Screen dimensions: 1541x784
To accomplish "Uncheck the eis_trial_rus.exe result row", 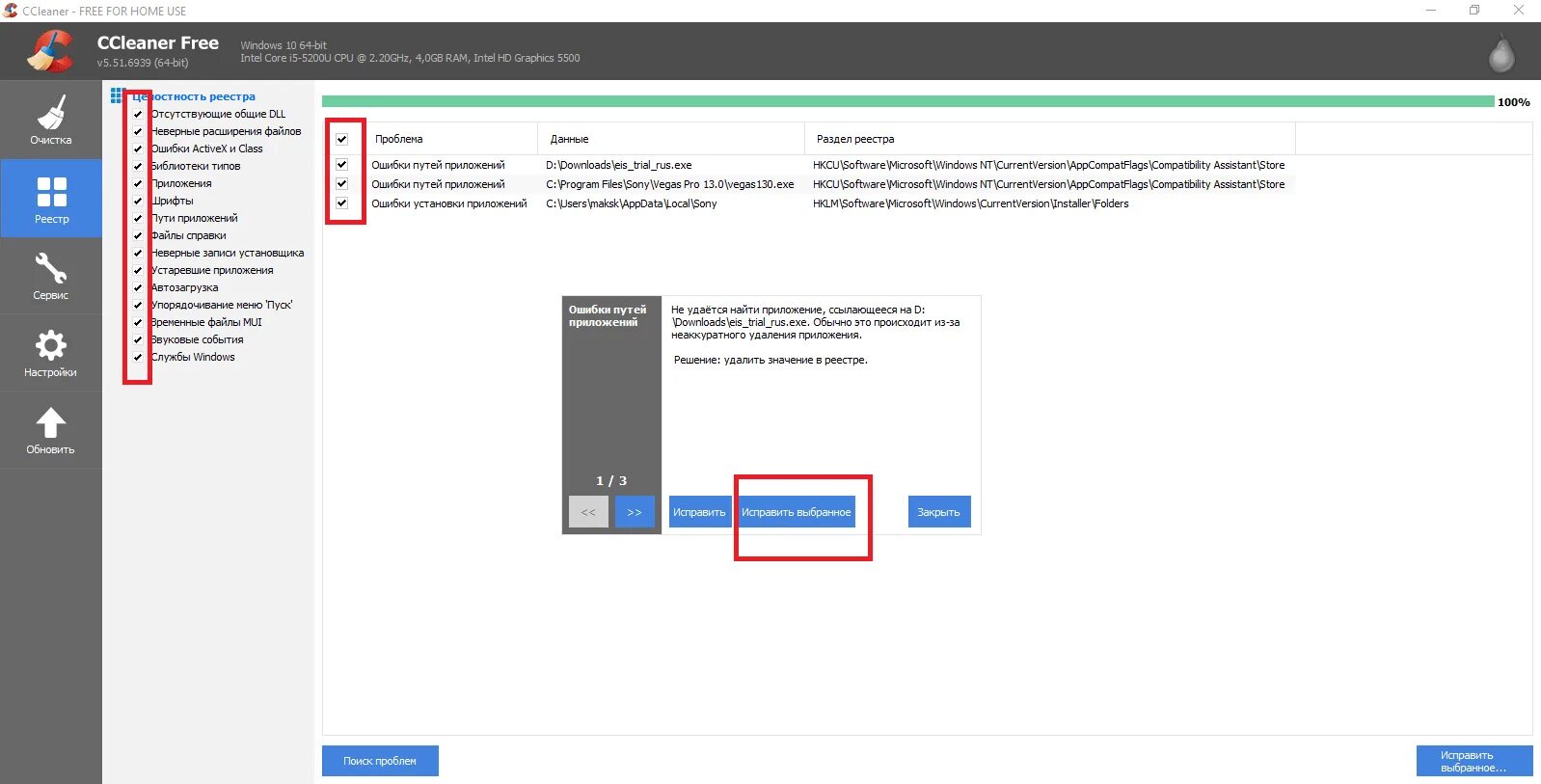I will (341, 165).
